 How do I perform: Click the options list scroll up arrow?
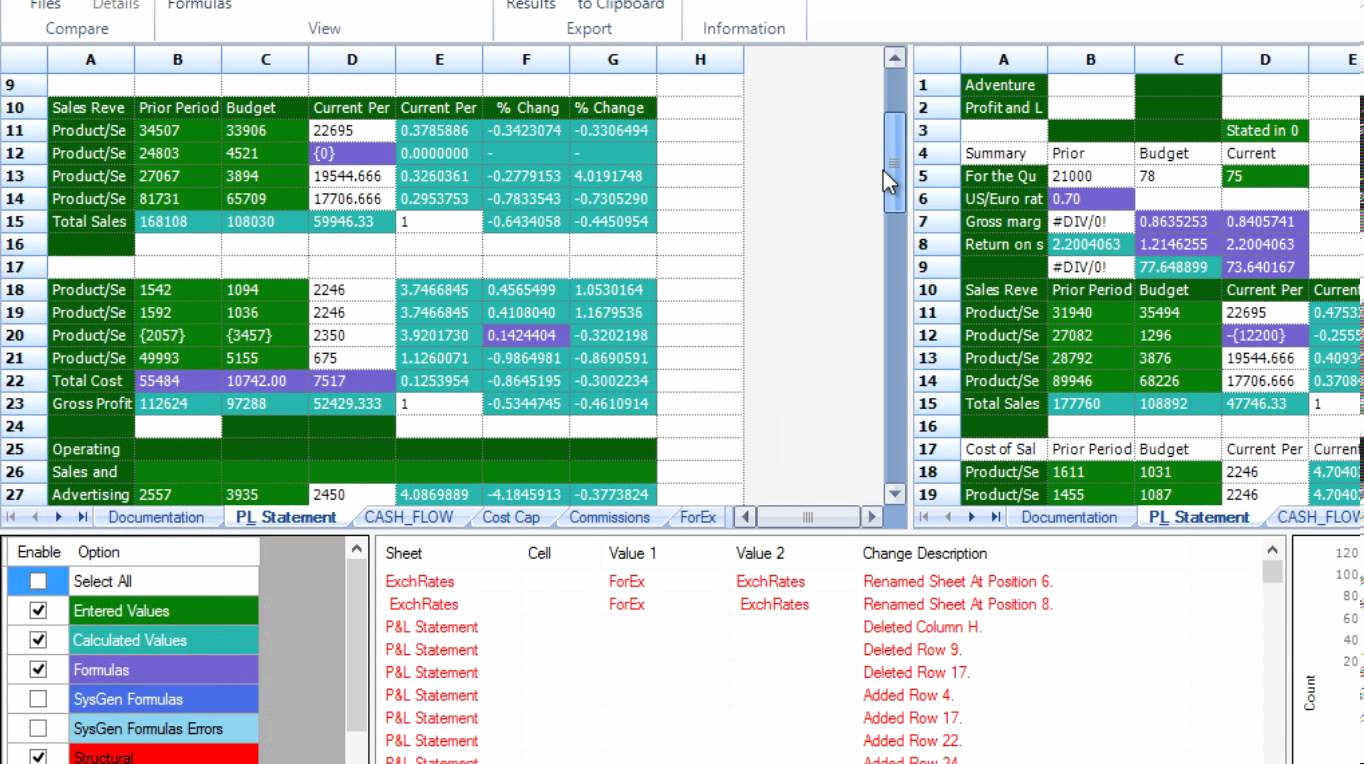(357, 549)
